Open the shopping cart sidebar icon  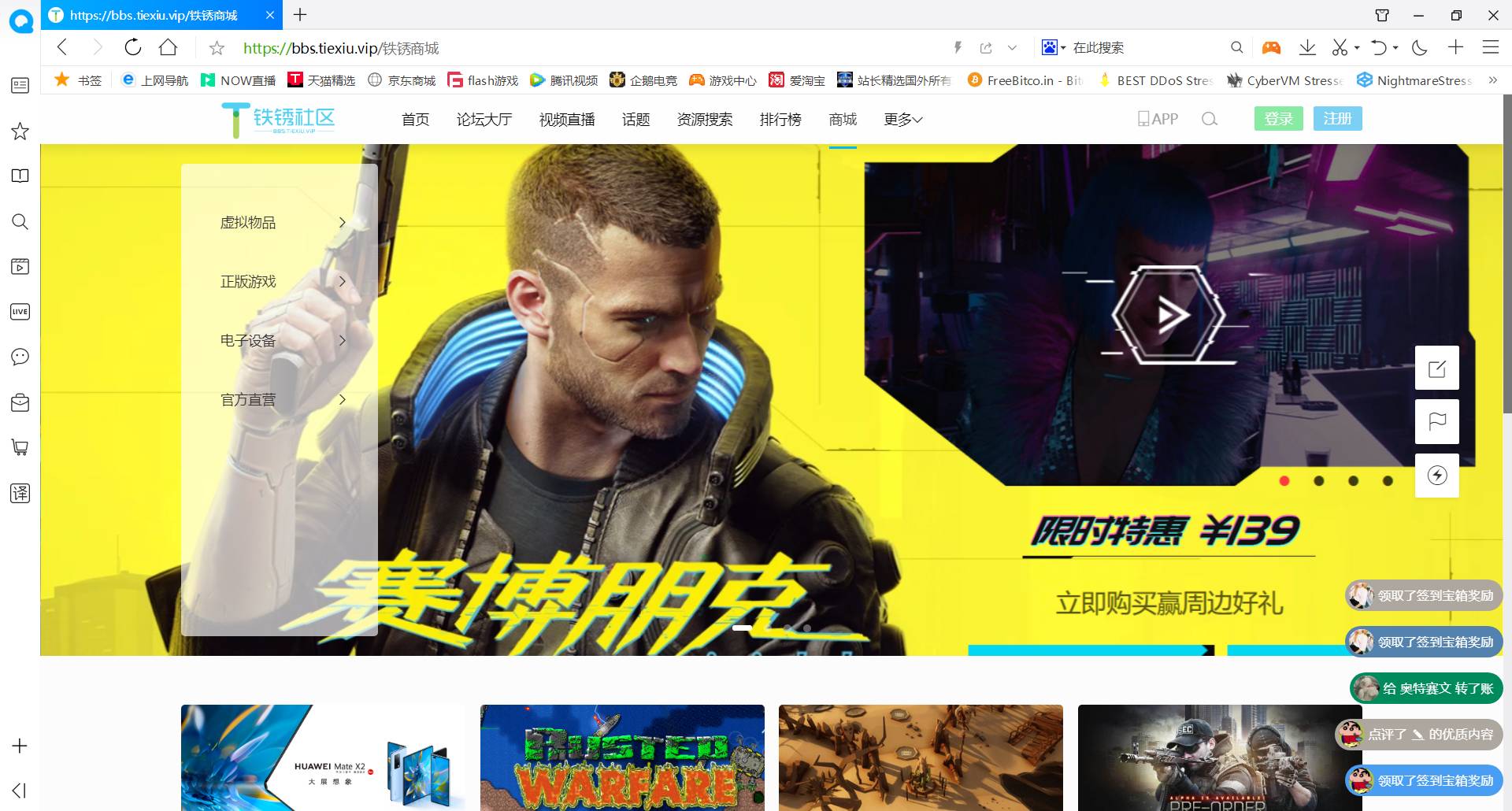(x=20, y=447)
